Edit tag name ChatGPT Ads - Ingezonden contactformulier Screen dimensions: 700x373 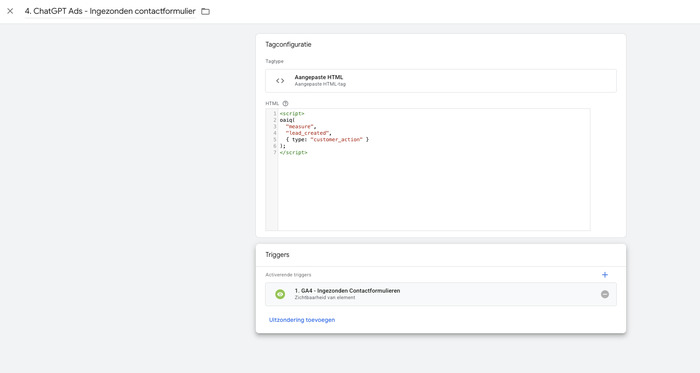point(110,11)
